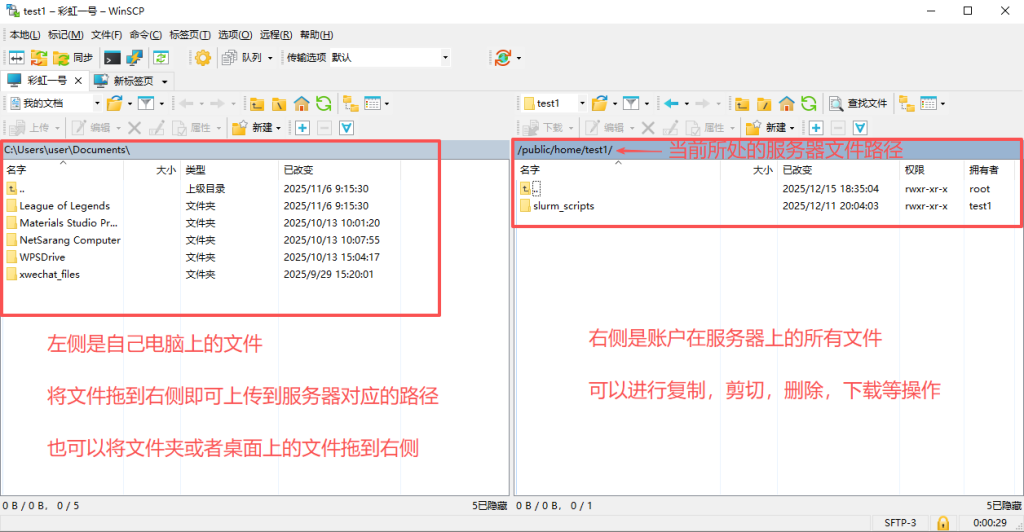Toggle the local panel directory tree
The width and height of the screenshot is (1024, 532).
pyautogui.click(x=350, y=103)
